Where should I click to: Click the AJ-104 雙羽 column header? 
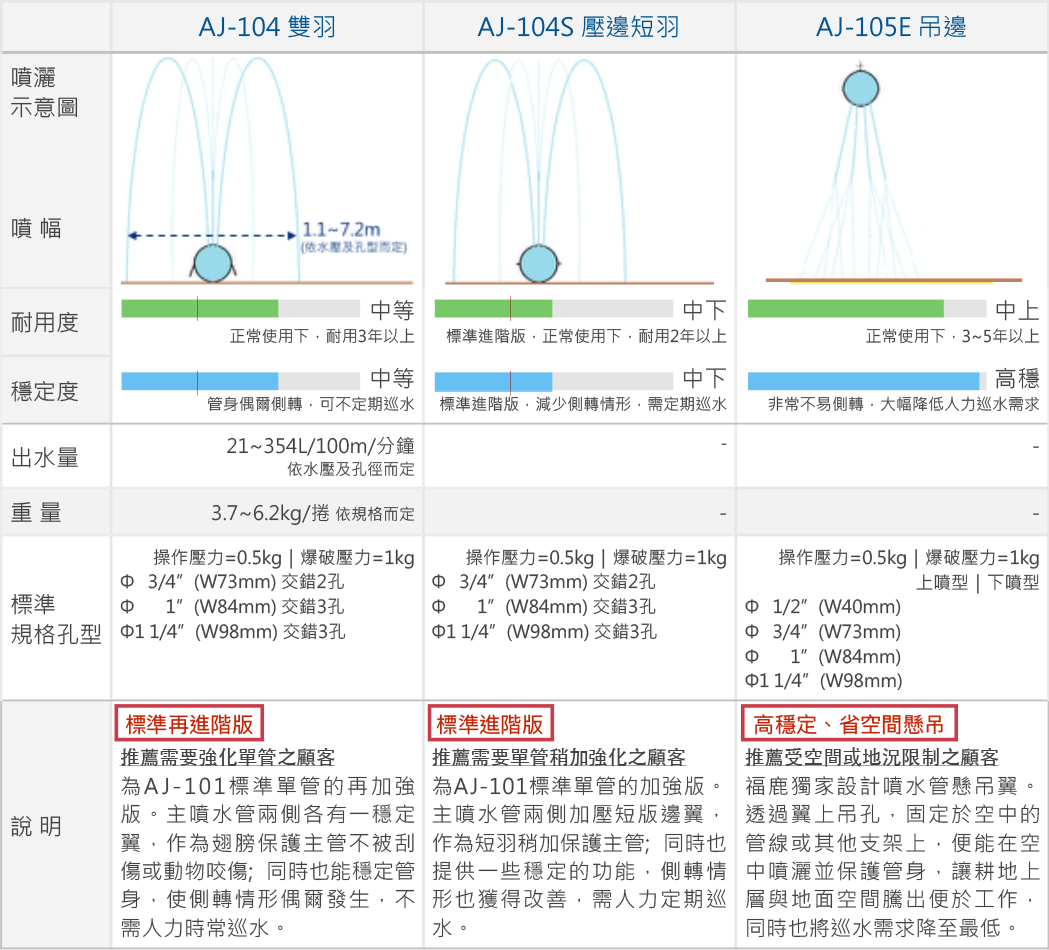coord(267,27)
